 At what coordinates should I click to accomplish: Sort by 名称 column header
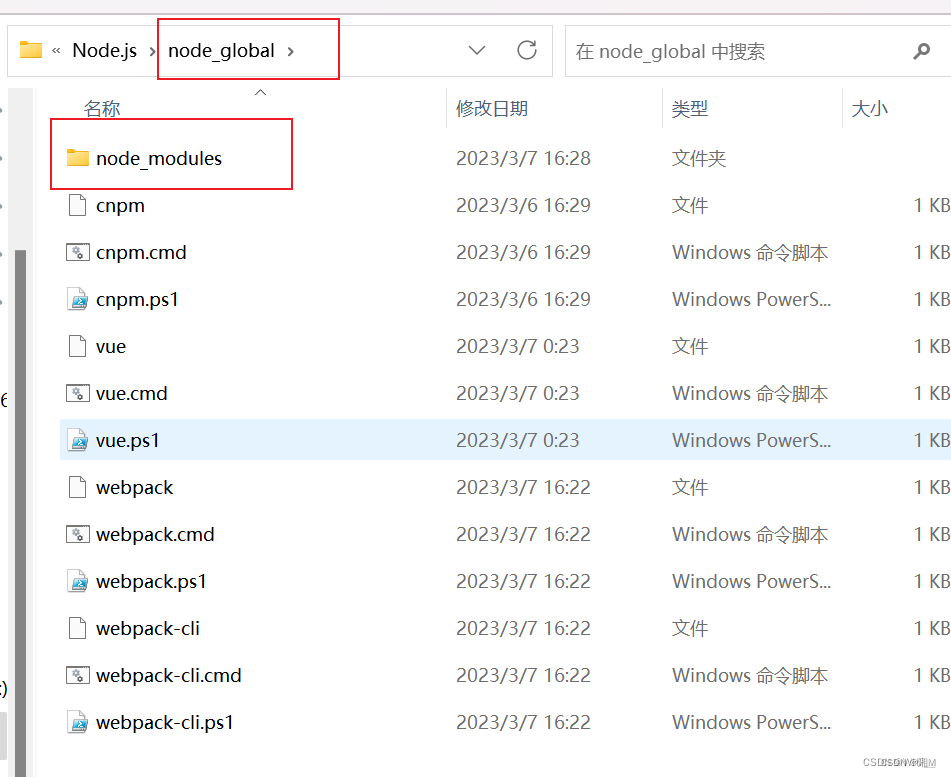point(102,109)
